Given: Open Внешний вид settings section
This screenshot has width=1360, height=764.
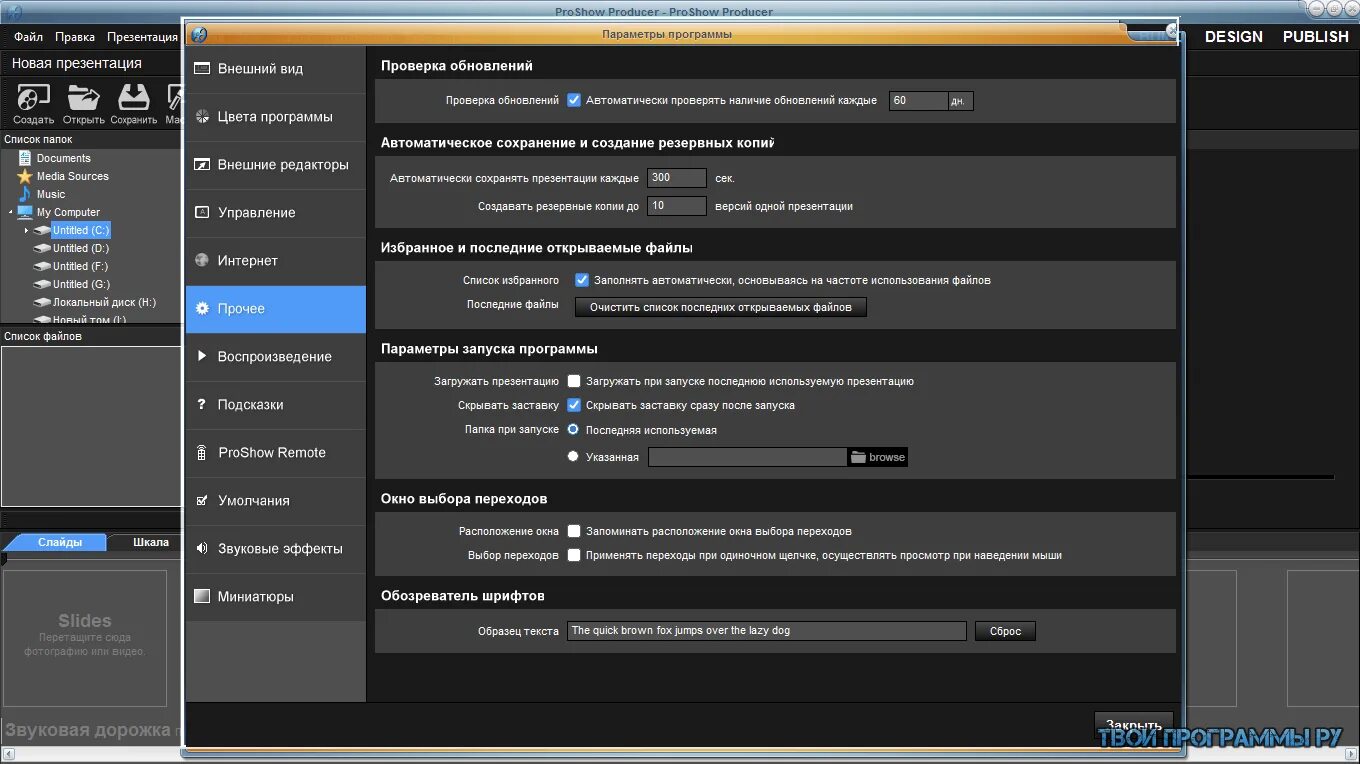Looking at the screenshot, I should (x=276, y=69).
